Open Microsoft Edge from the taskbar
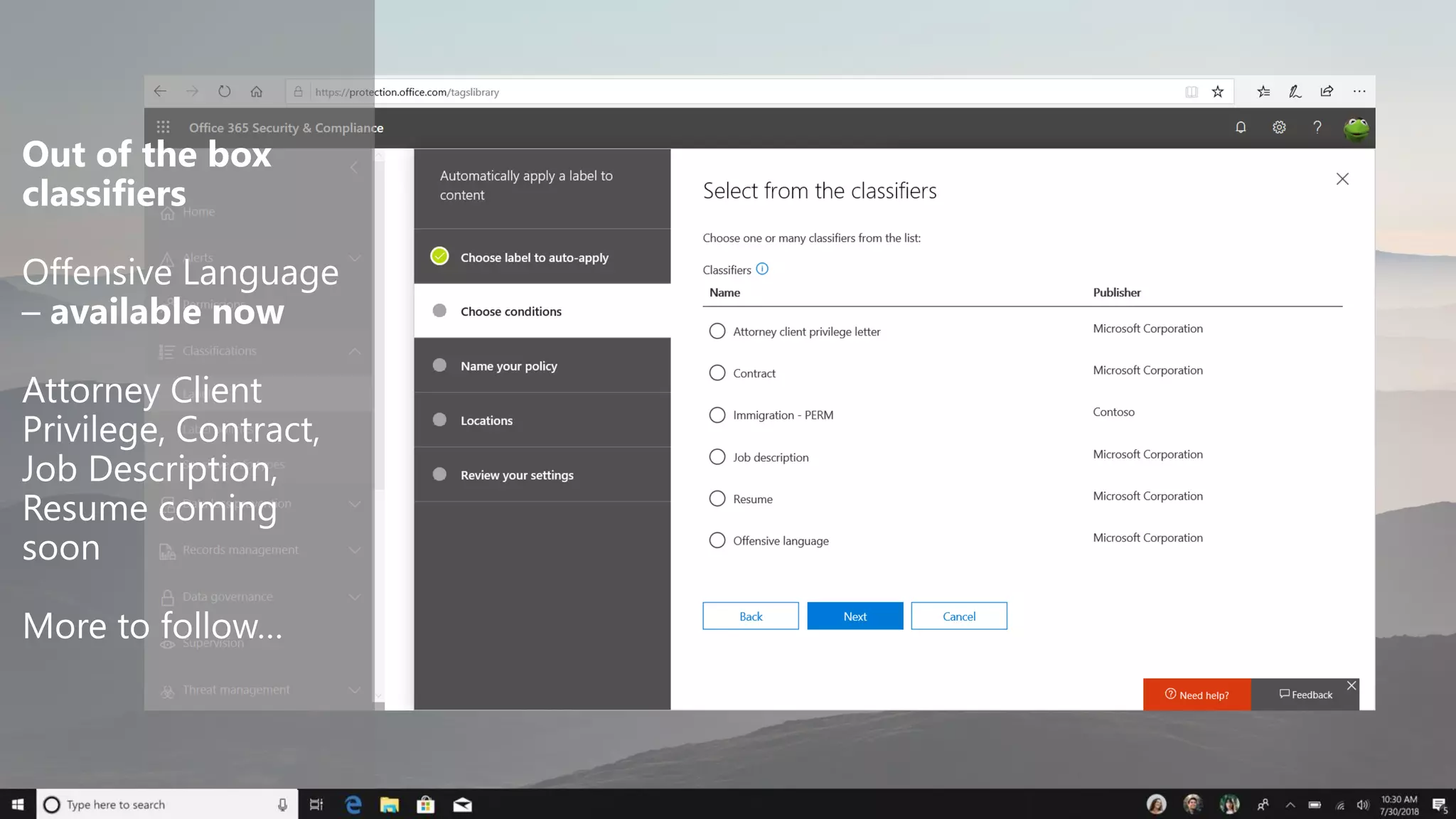This screenshot has height=819, width=1456. (353, 804)
